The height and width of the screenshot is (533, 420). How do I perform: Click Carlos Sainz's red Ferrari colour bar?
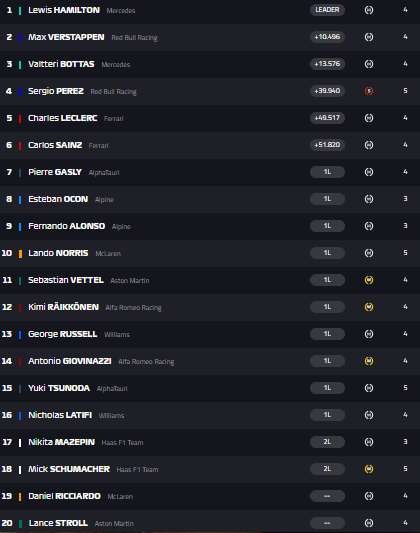pyautogui.click(x=20, y=145)
